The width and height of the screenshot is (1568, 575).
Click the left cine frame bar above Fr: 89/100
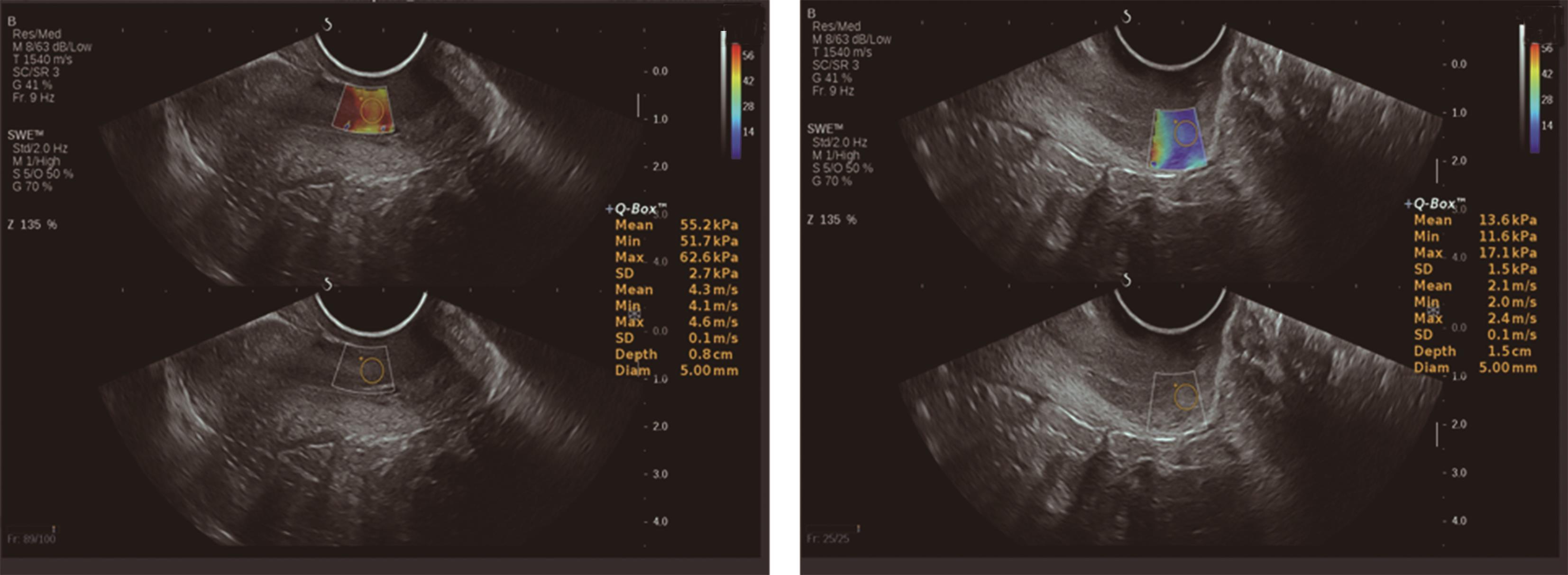coord(30,529)
